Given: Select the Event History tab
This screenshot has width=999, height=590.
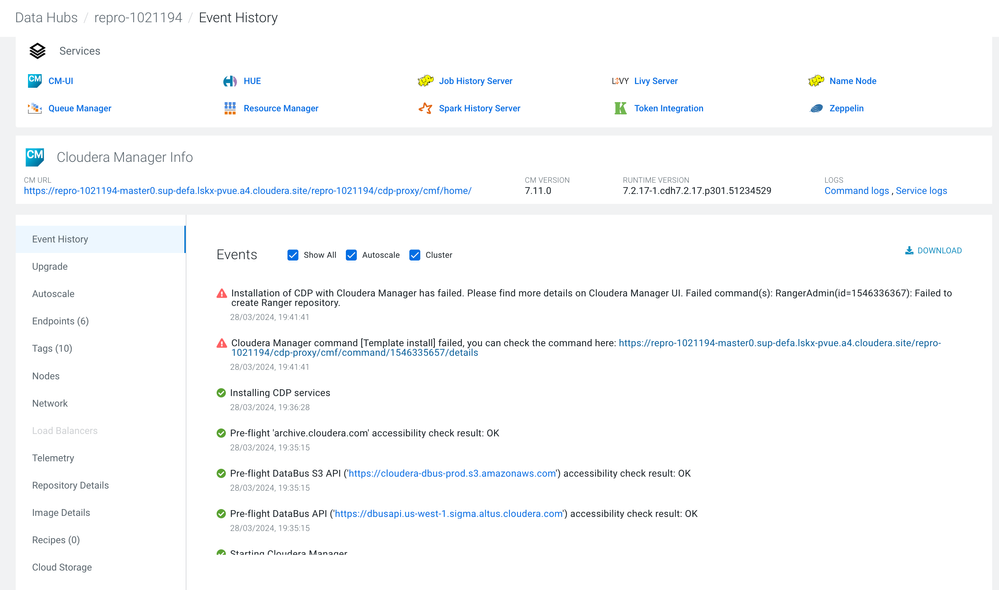Looking at the screenshot, I should pyautogui.click(x=101, y=239).
